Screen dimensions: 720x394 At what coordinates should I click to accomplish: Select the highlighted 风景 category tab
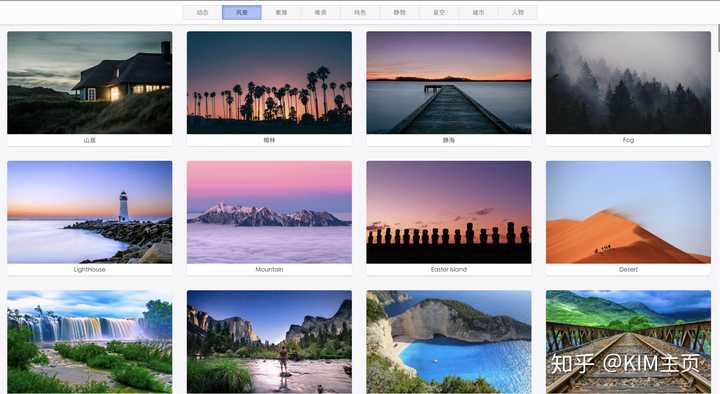pyautogui.click(x=242, y=12)
